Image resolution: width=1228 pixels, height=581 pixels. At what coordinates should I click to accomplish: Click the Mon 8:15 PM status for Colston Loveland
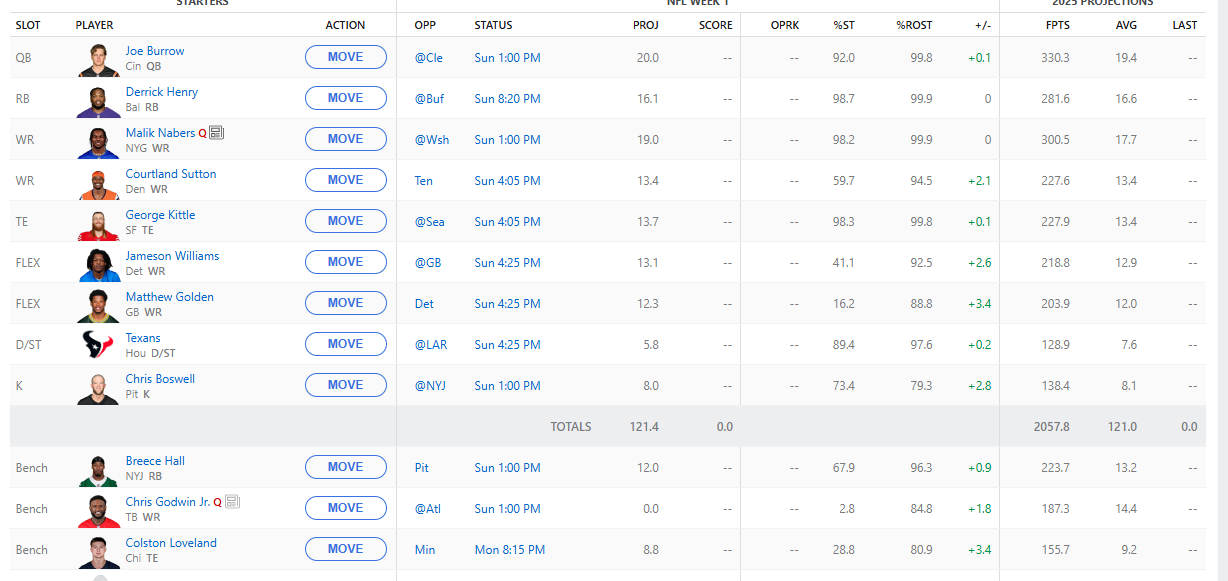(510, 550)
